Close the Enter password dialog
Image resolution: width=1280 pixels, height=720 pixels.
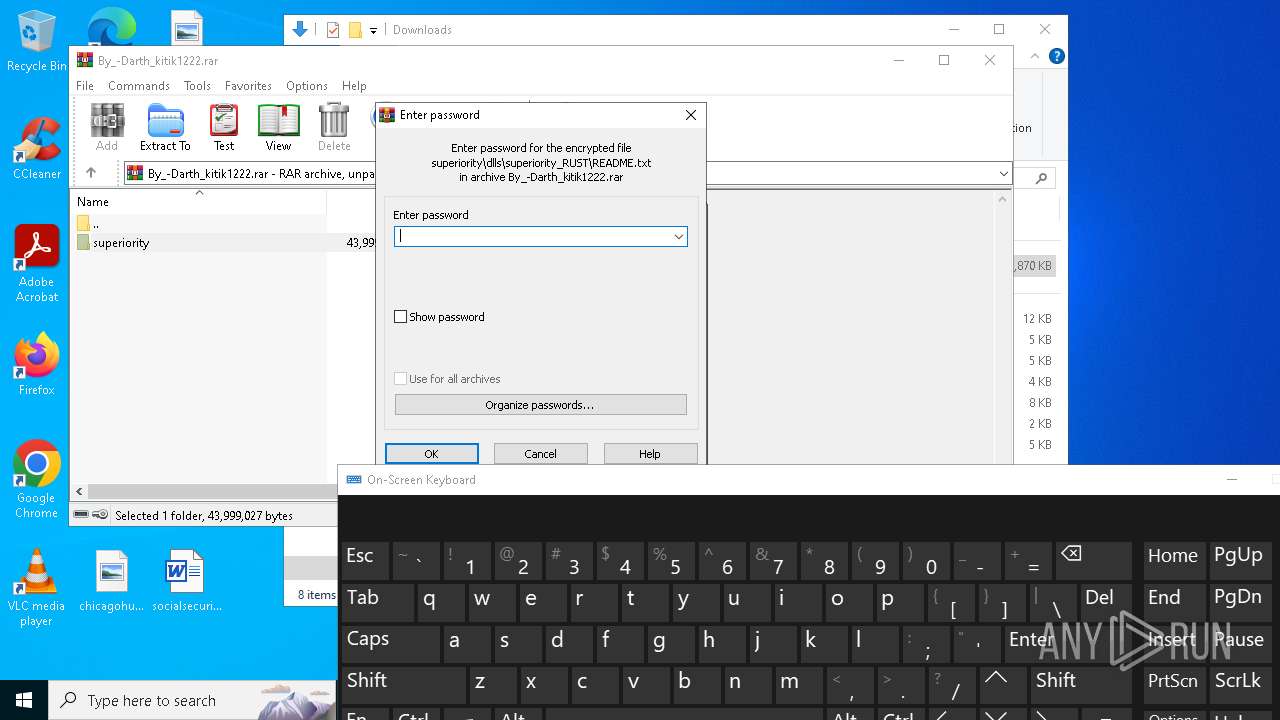(690, 115)
